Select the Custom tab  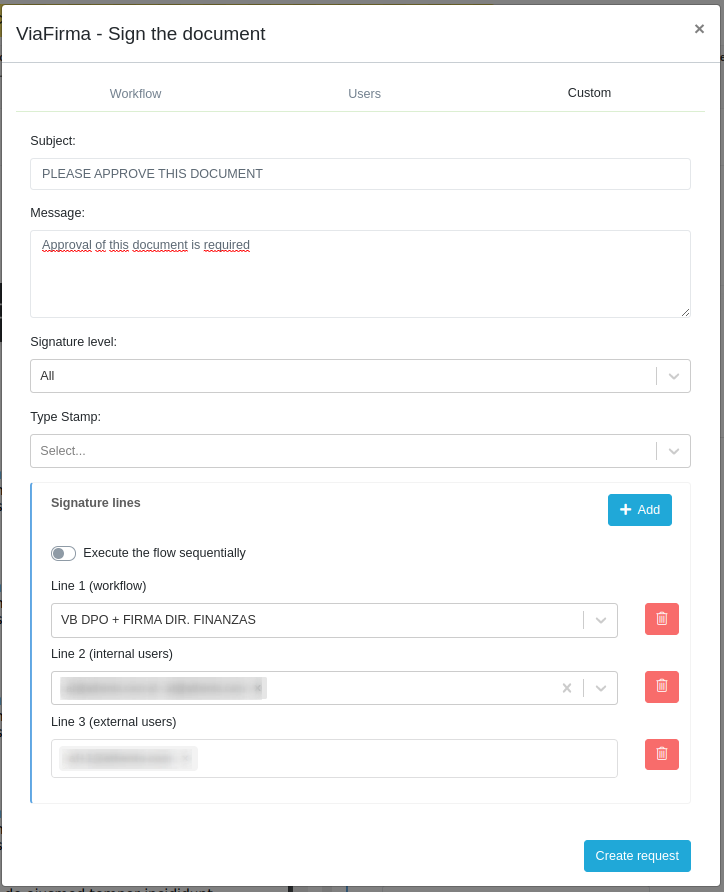[589, 93]
